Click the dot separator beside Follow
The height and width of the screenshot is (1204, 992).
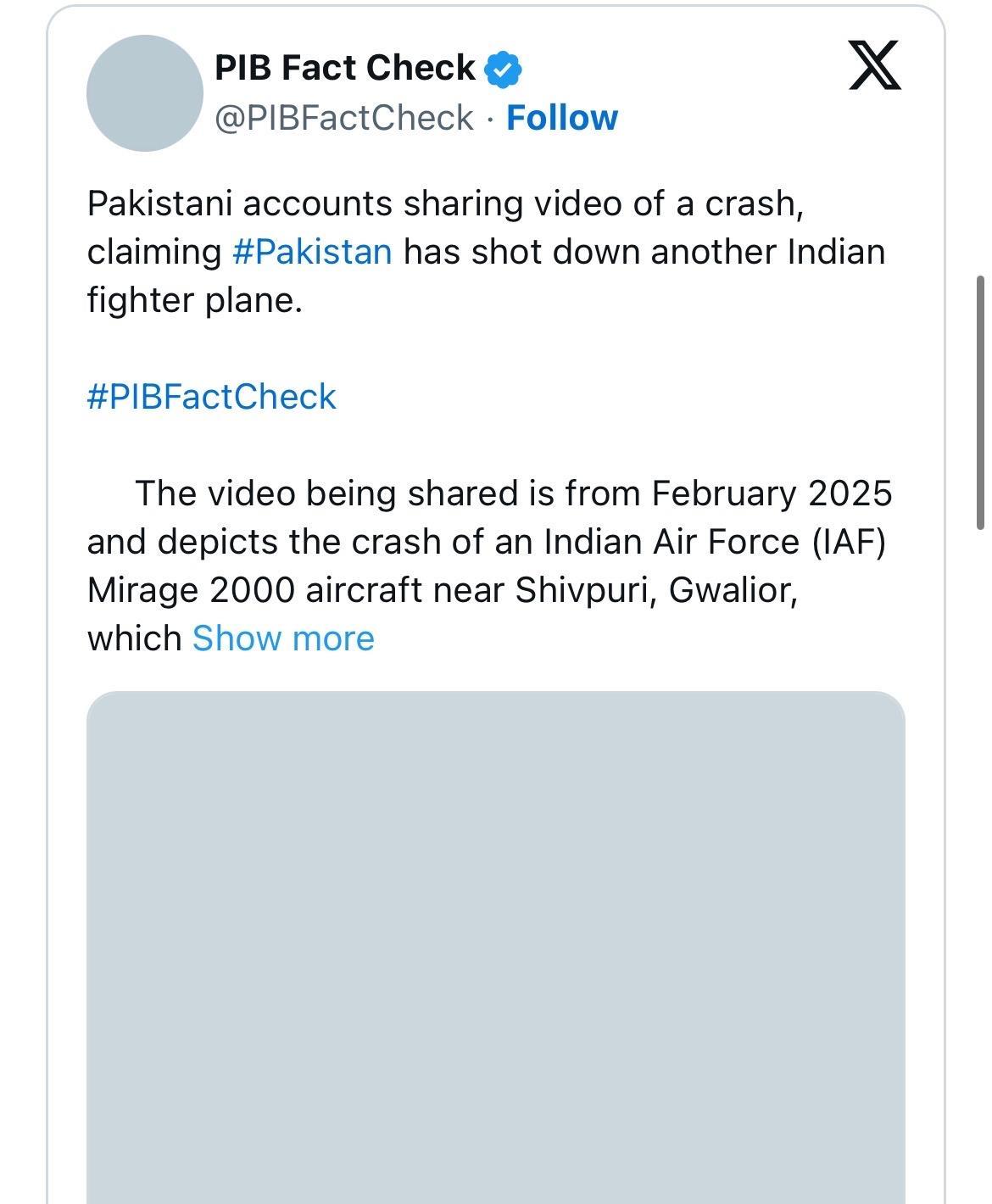tap(490, 120)
